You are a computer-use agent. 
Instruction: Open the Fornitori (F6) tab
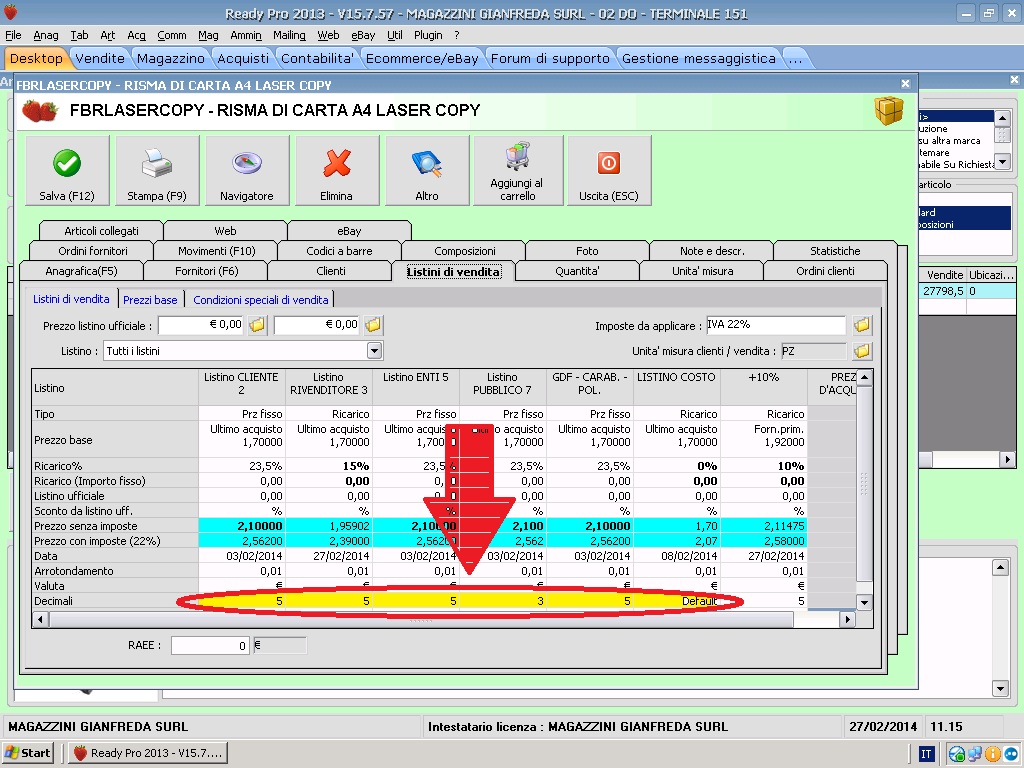coord(206,271)
